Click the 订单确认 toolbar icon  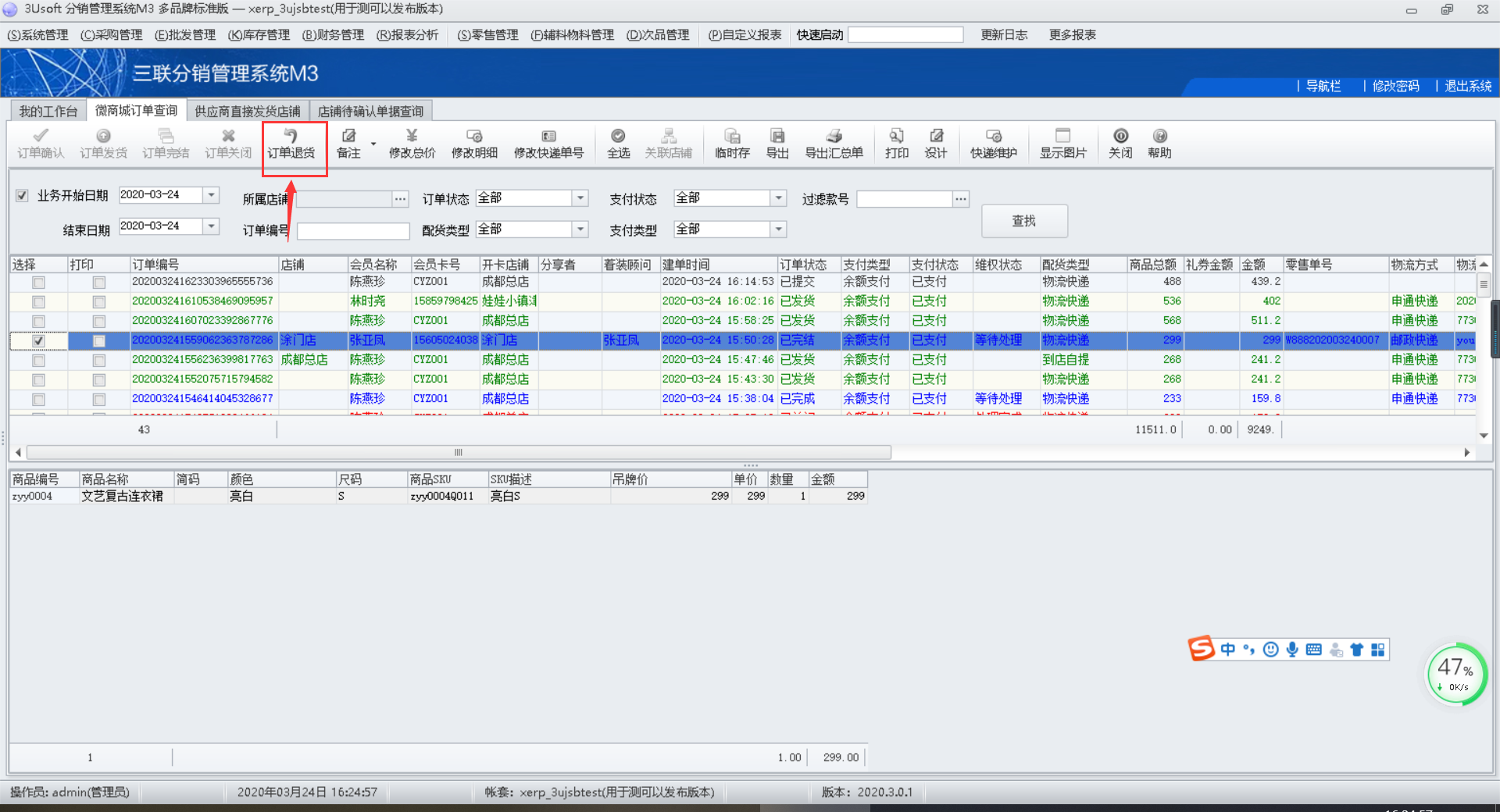tap(41, 144)
